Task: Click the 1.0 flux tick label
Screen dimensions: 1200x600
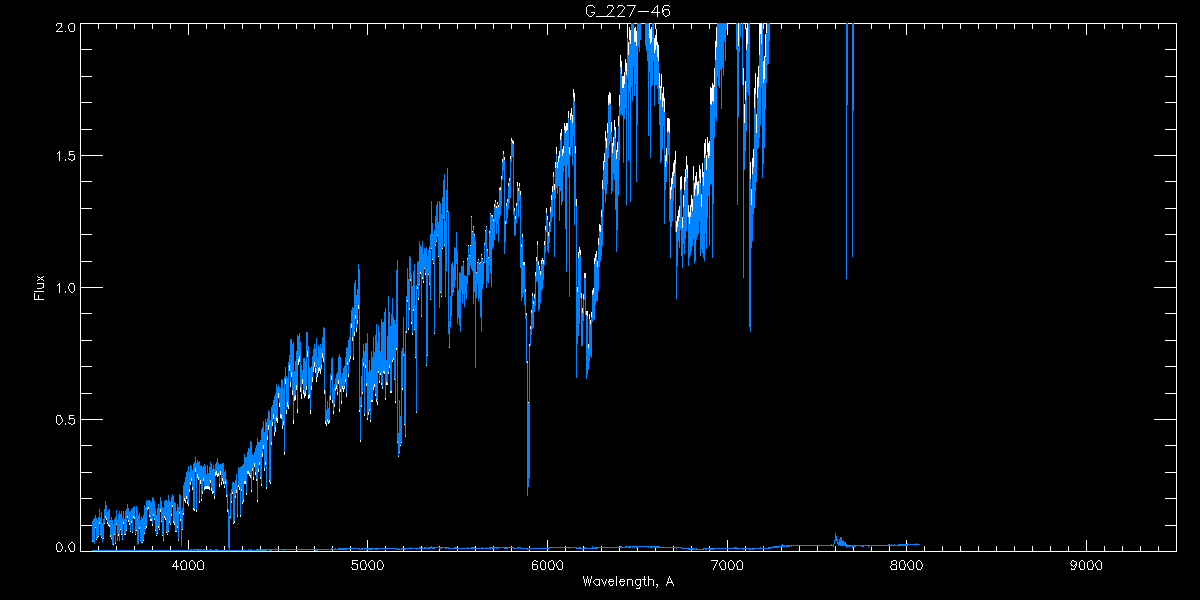Action: point(64,287)
